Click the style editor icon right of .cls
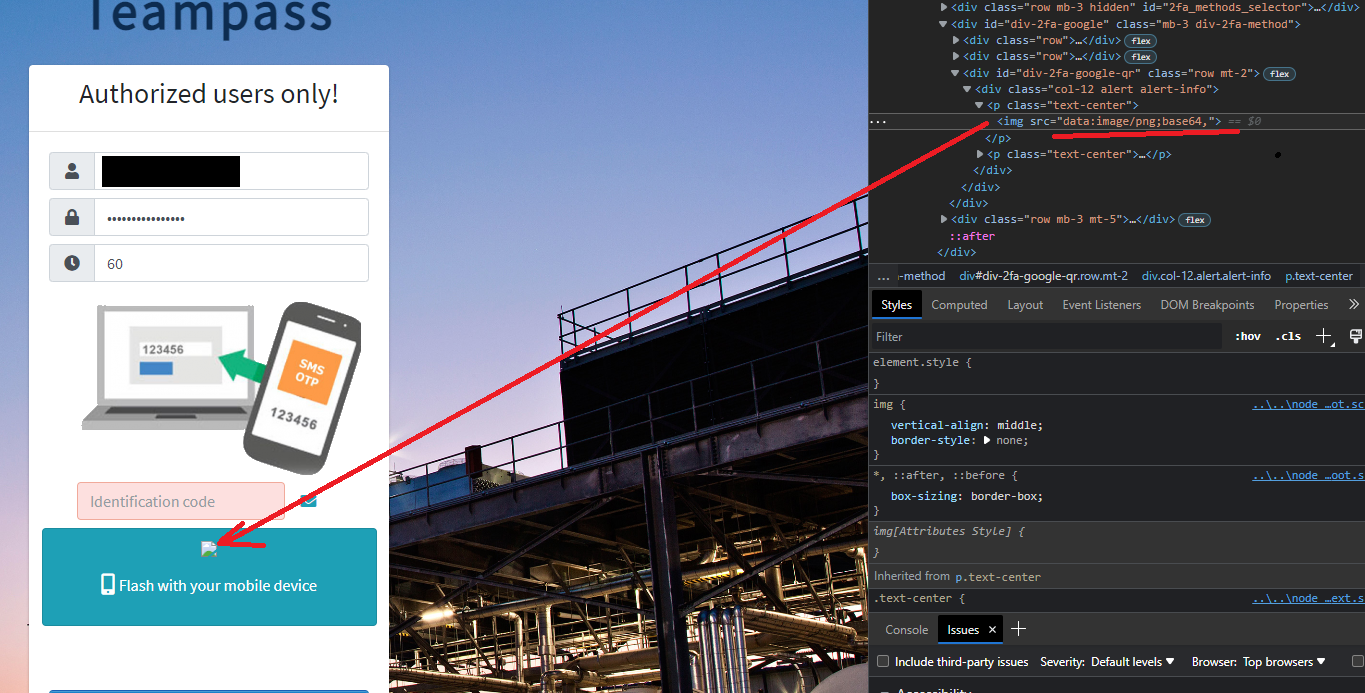The image size is (1365, 693). tap(1356, 336)
